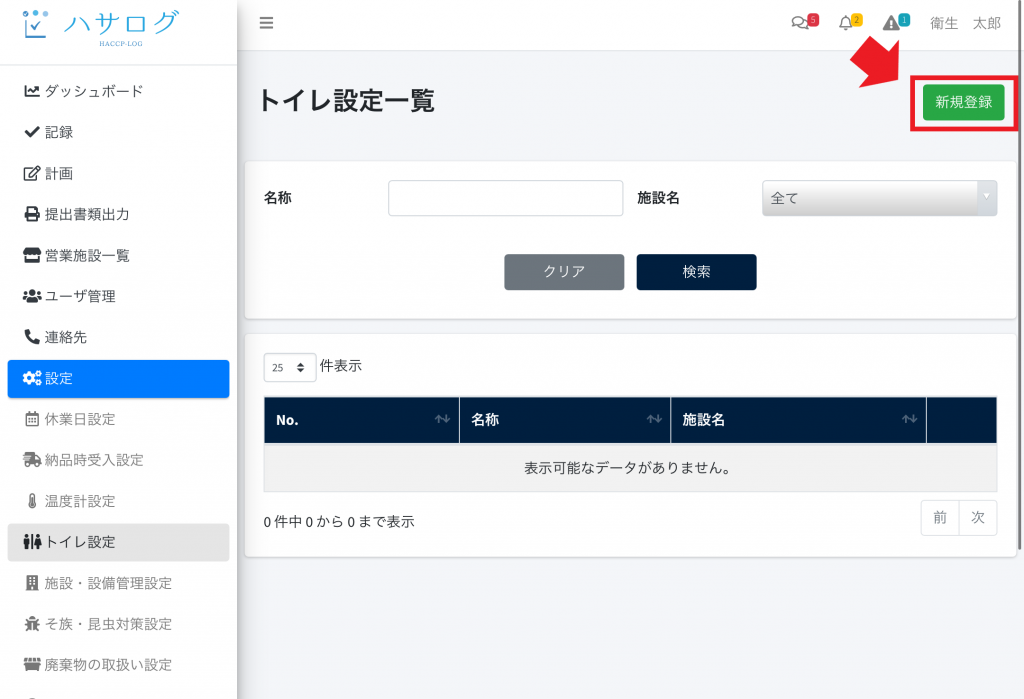1024x699 pixels.
Task: Open 温度計設定 settings page
Action: (118, 501)
